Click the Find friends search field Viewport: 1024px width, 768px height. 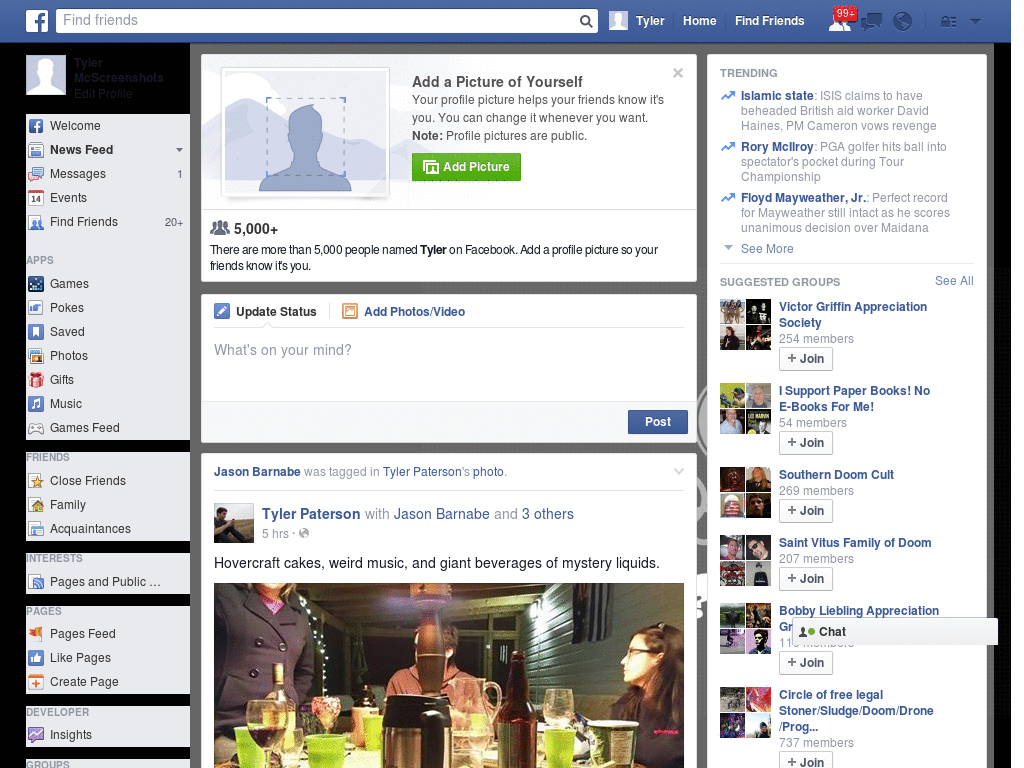tap(317, 21)
